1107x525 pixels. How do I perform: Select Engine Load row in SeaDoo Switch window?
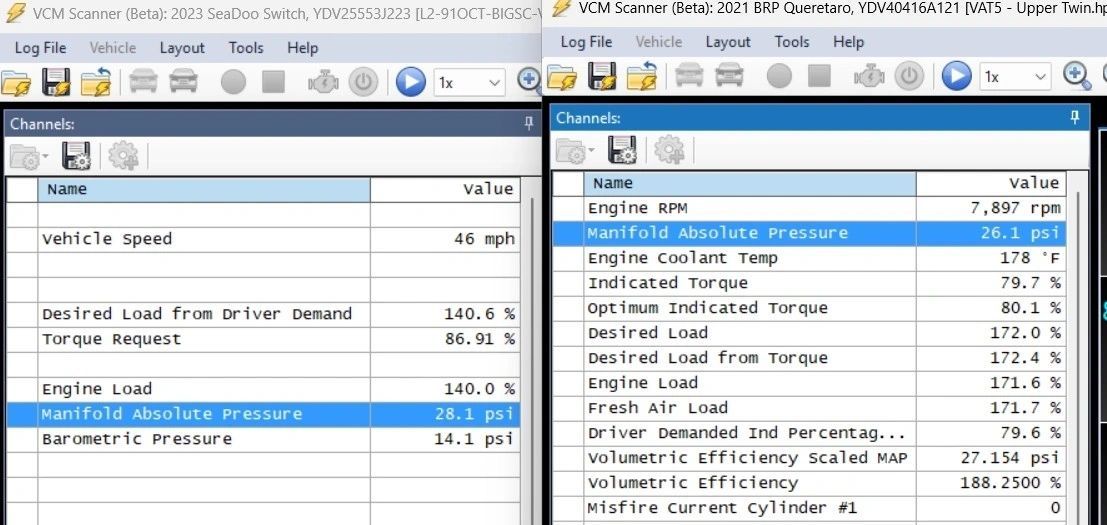pos(263,389)
